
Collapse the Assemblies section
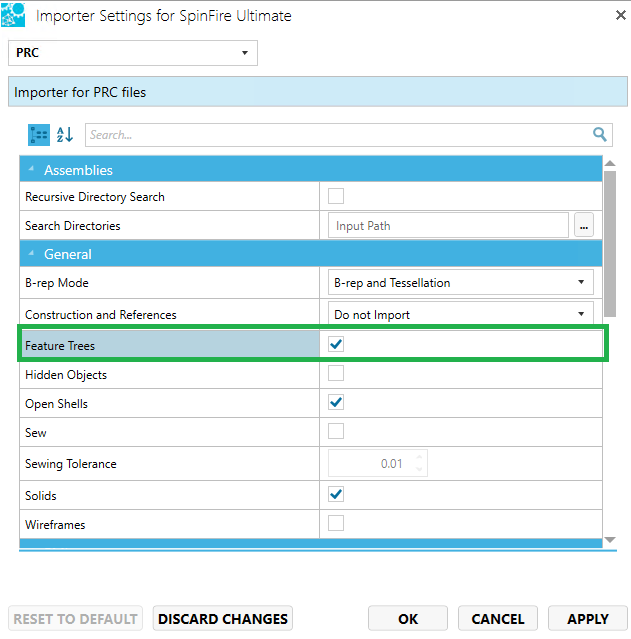[x=31, y=169]
